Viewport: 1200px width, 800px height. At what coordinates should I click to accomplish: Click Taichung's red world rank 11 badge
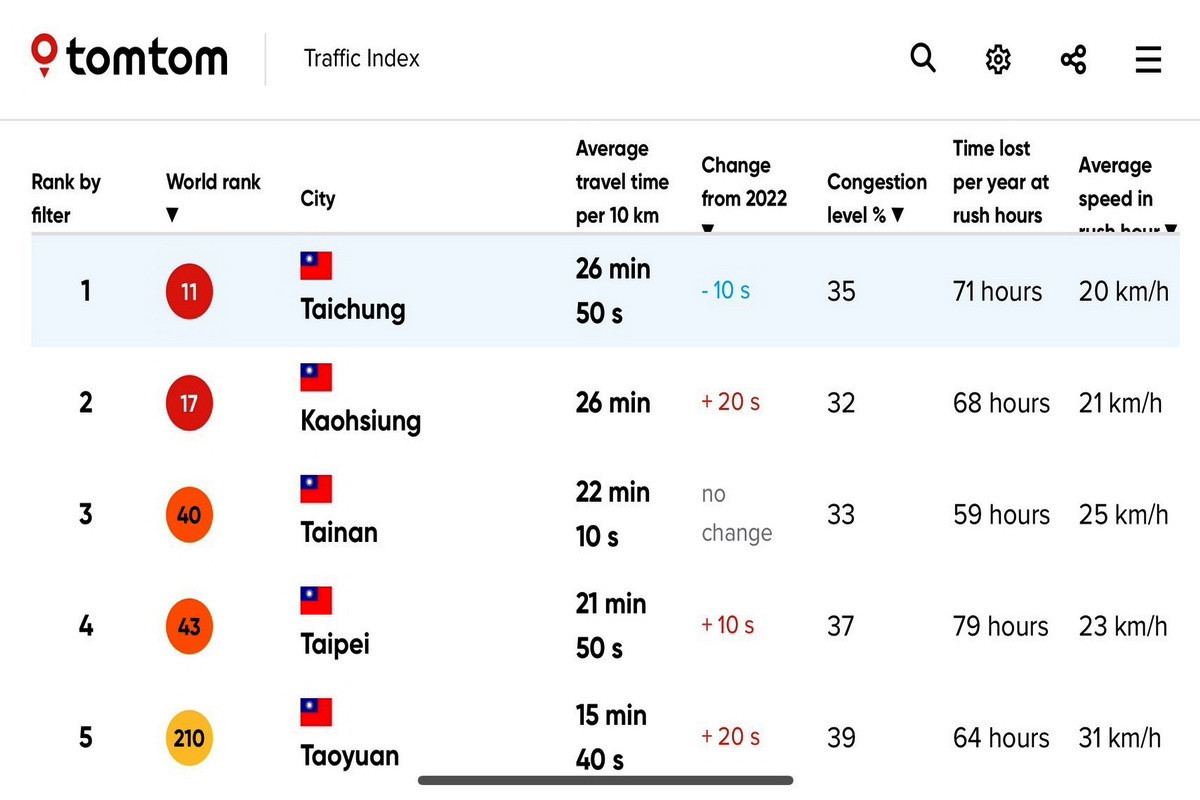[x=189, y=292]
